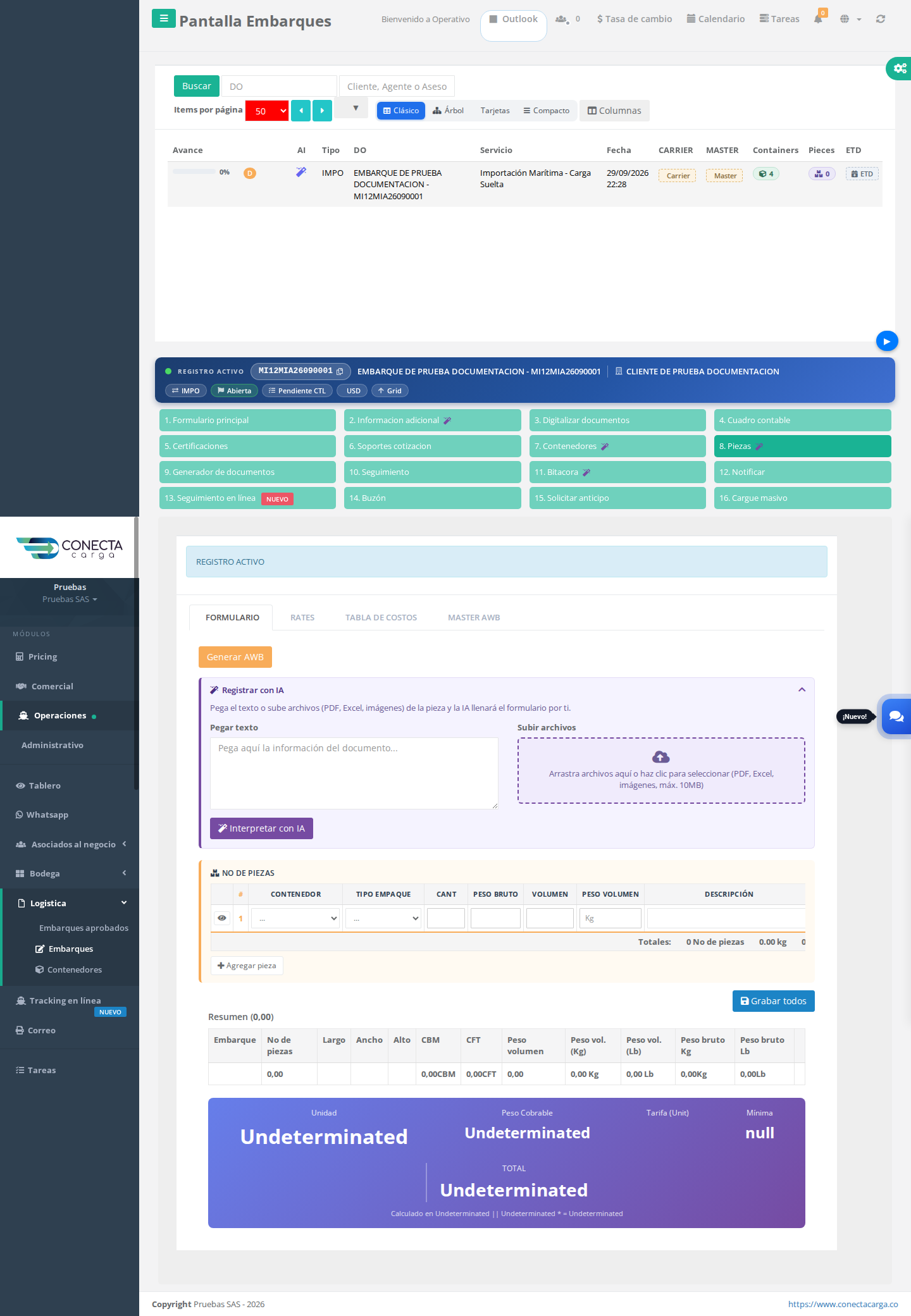This screenshot has width=911, height=1316.
Task: Switch to Árbol view mode
Action: 448,111
